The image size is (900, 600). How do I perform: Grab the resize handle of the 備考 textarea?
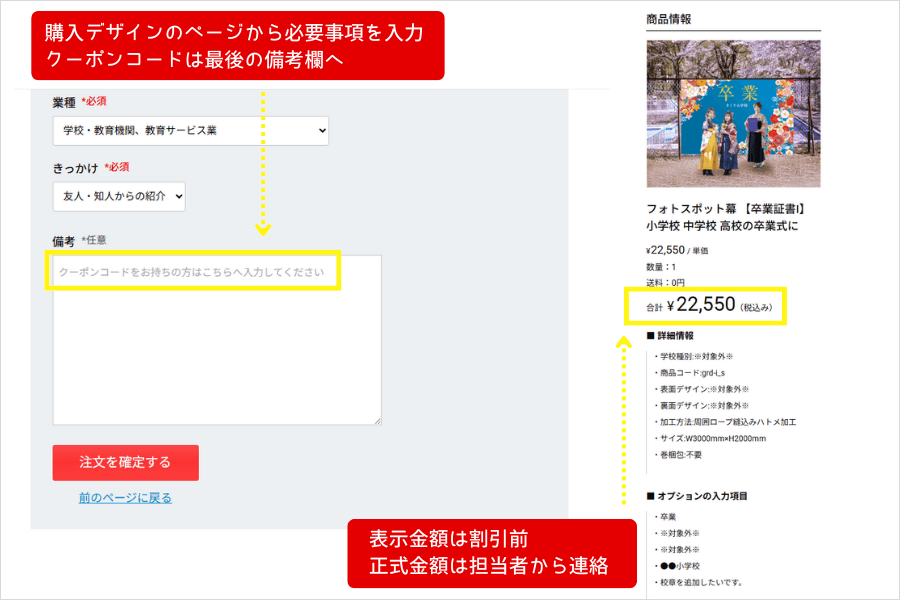376,420
